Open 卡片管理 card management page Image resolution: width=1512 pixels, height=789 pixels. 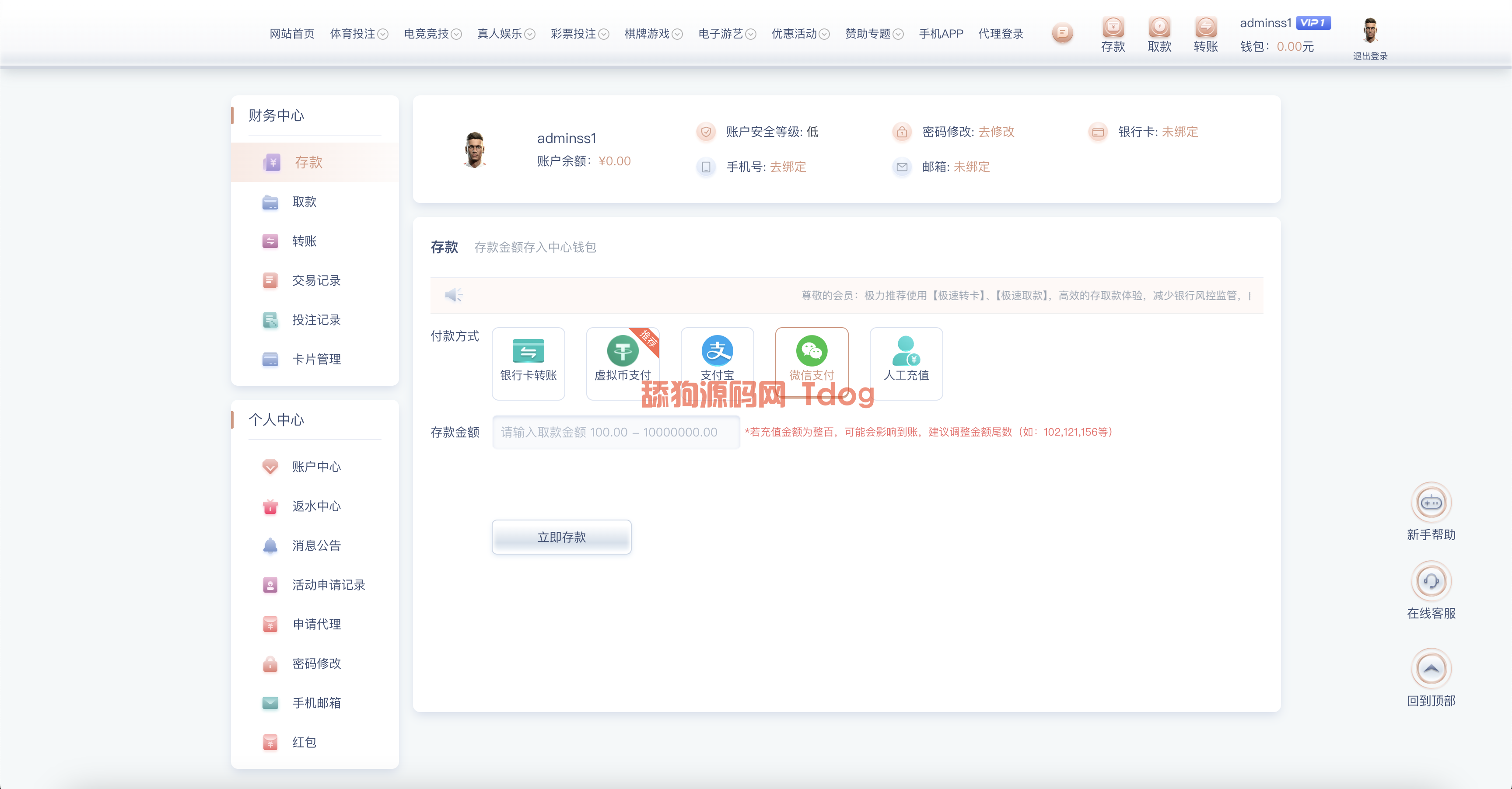(316, 359)
